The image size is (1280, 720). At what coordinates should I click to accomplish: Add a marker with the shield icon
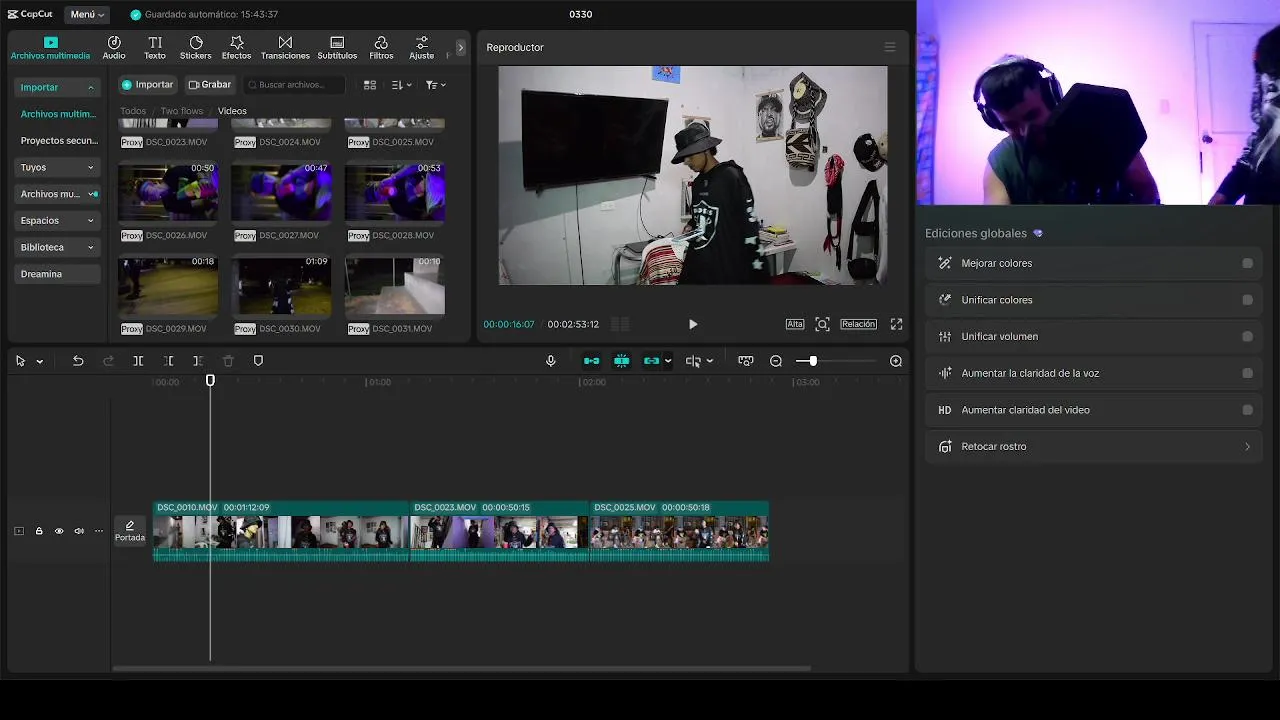tap(258, 361)
